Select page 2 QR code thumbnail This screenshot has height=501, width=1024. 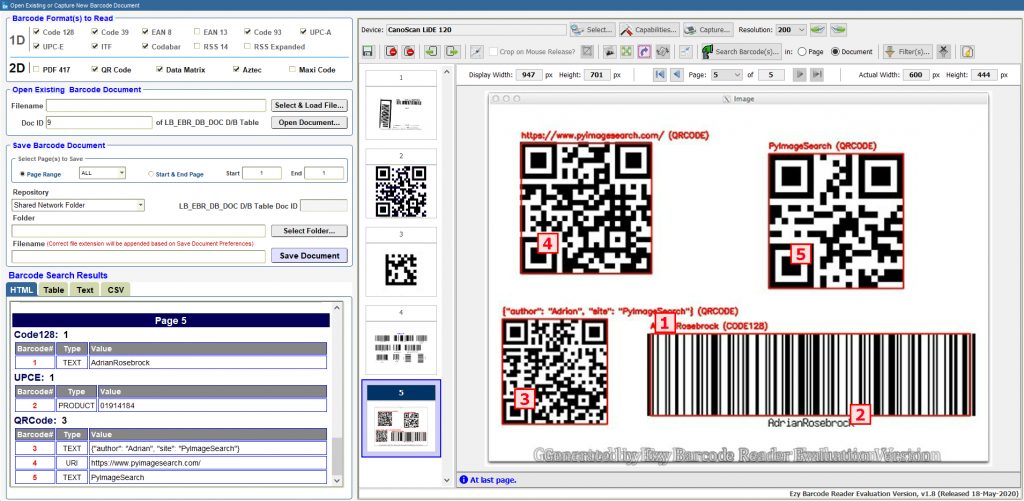coord(401,184)
